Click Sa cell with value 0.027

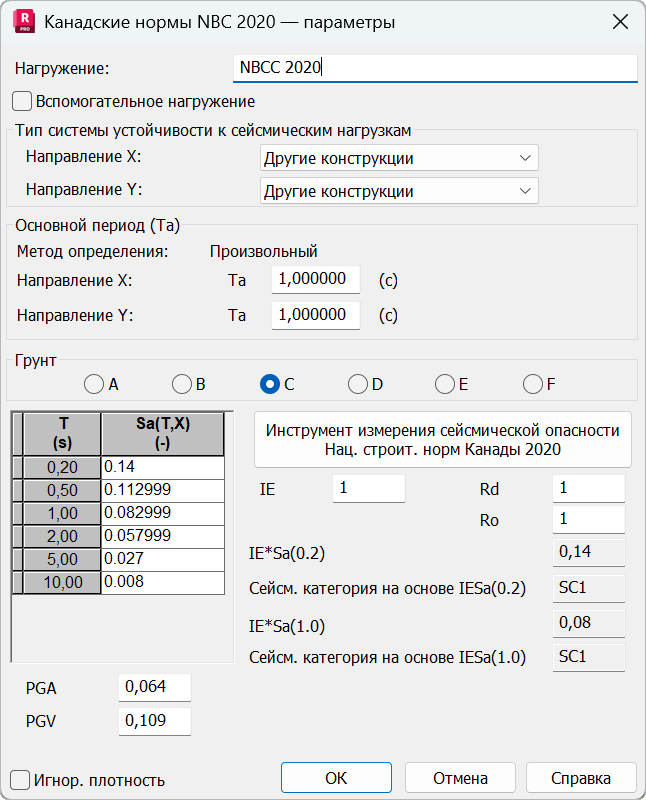pyautogui.click(x=163, y=559)
